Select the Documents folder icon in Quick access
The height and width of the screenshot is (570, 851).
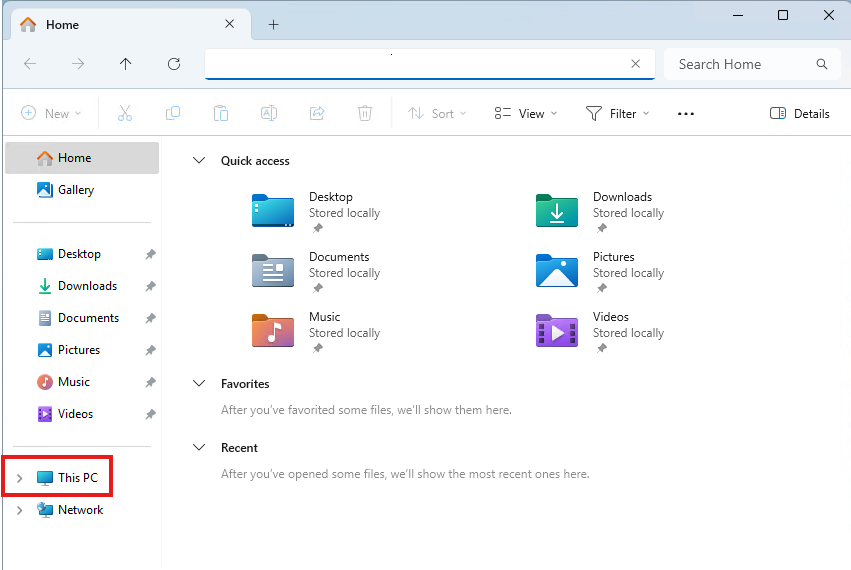pos(273,270)
